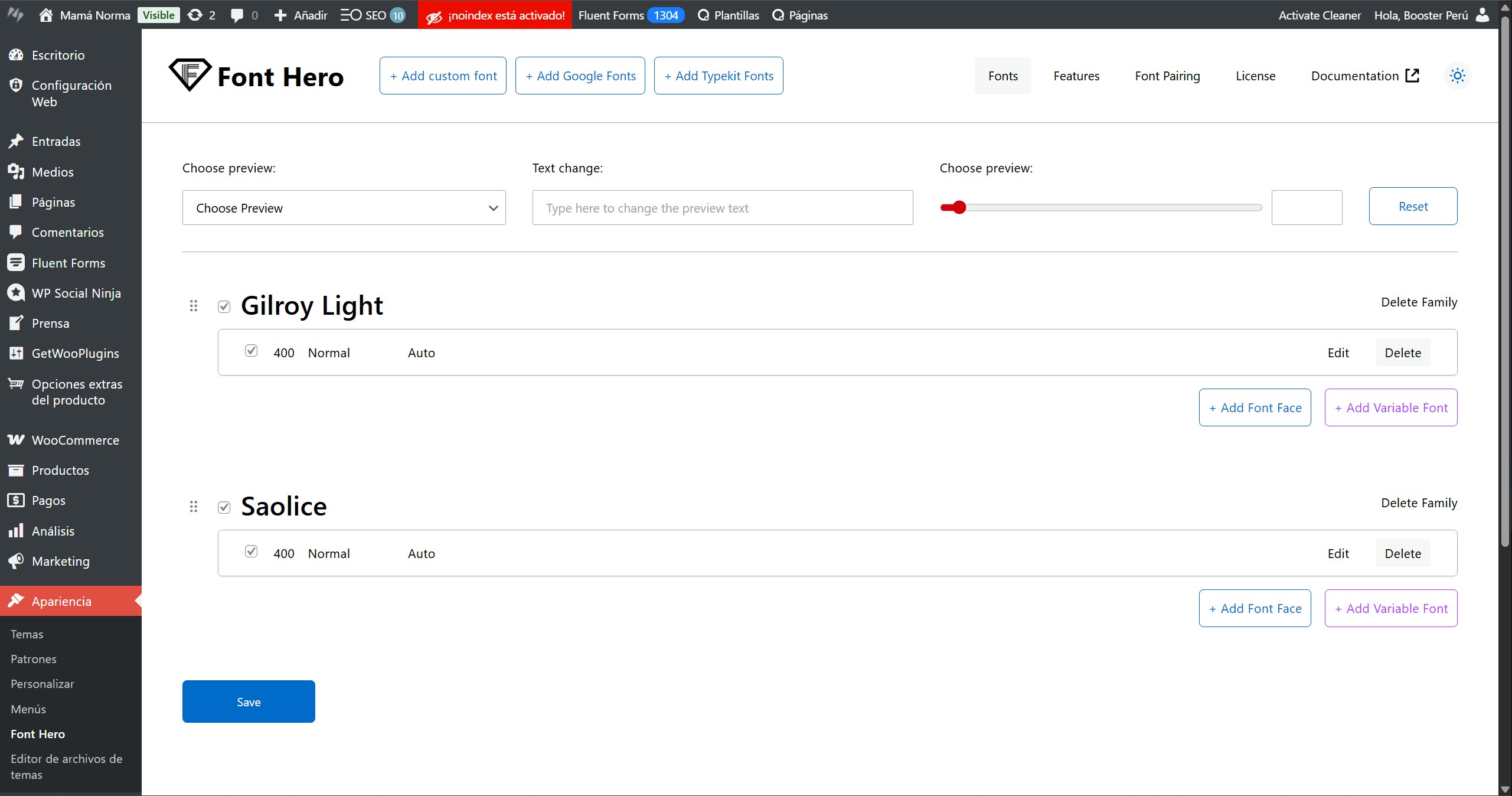Delete the Gilroy Light family
This screenshot has height=796, width=1512.
click(x=1419, y=302)
